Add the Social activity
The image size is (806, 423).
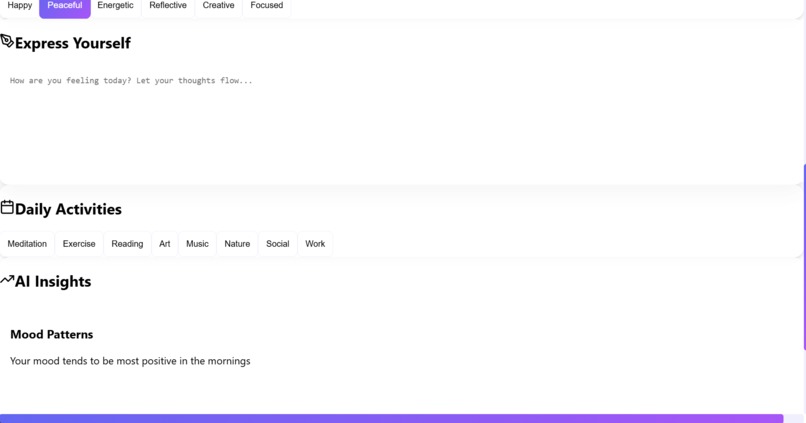tap(278, 244)
